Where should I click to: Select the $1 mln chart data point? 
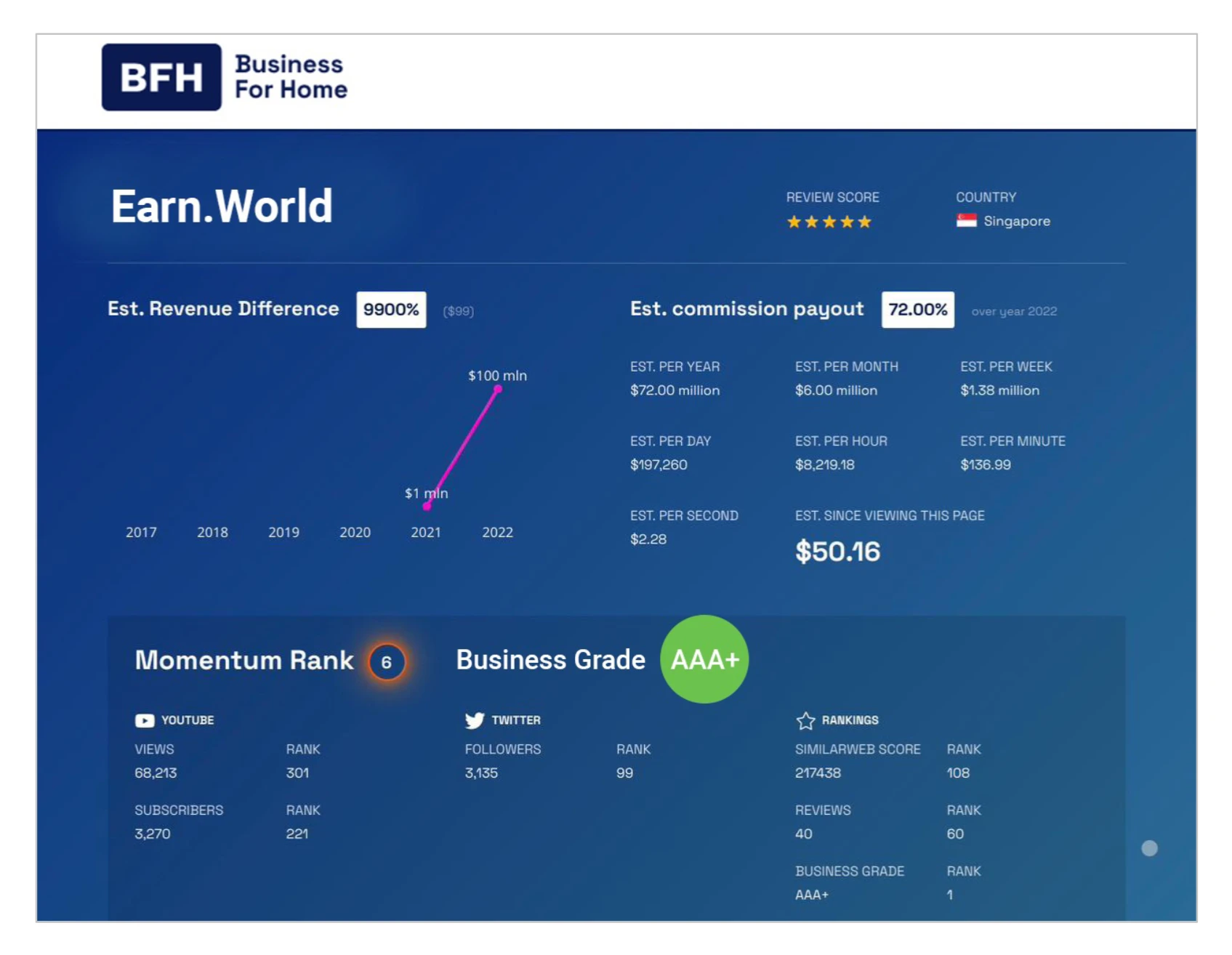coord(427,506)
